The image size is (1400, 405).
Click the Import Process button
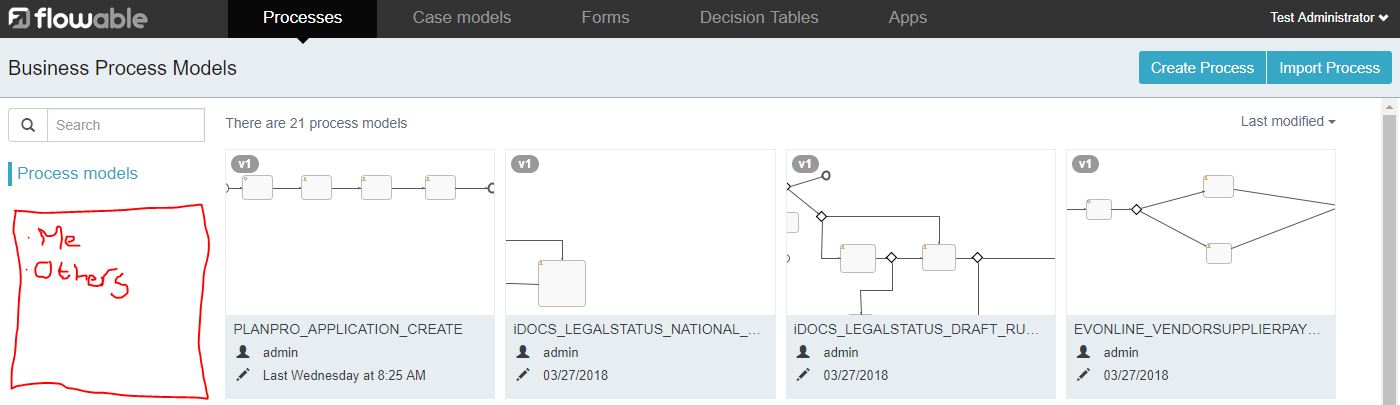(1329, 68)
